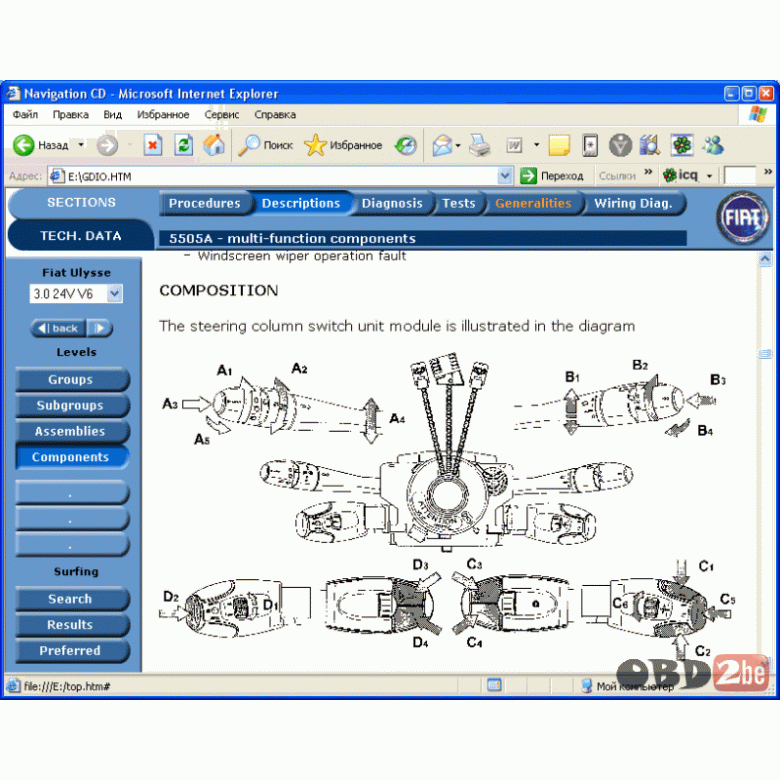Open the Файл menu
The height and width of the screenshot is (780, 780).
tap(25, 114)
